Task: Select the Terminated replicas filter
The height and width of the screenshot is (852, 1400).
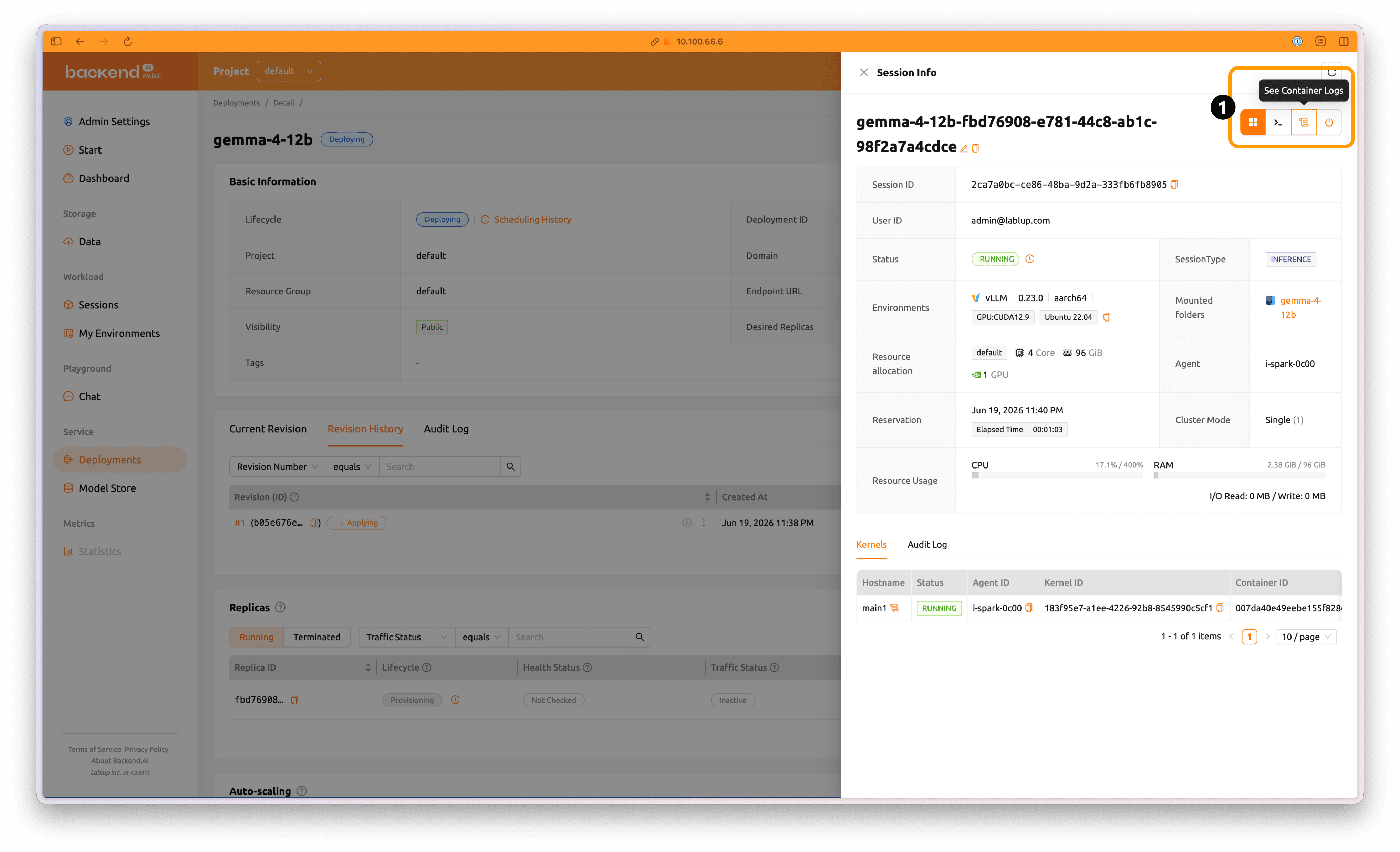Action: pos(317,637)
